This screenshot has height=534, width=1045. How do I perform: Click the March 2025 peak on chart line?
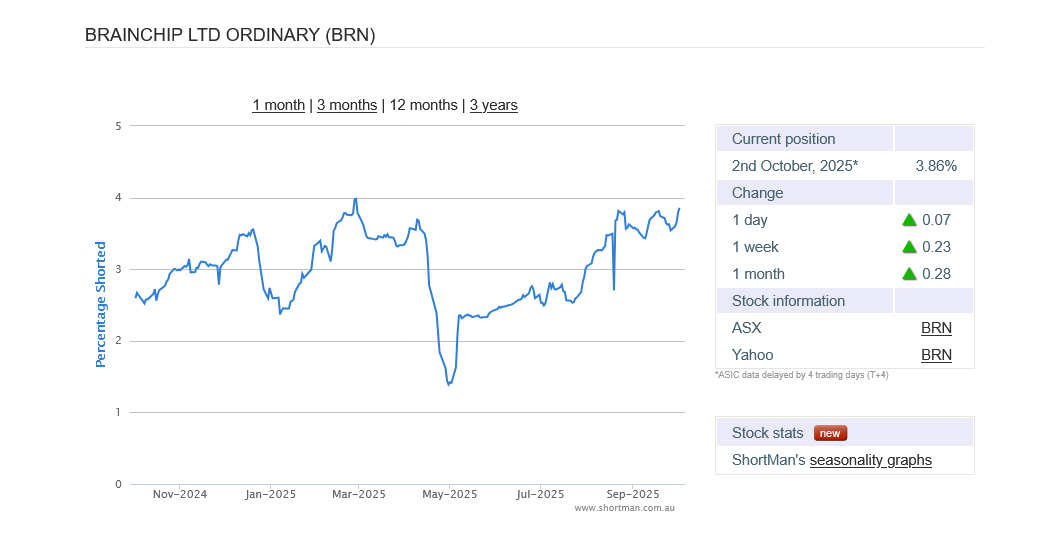(x=356, y=199)
